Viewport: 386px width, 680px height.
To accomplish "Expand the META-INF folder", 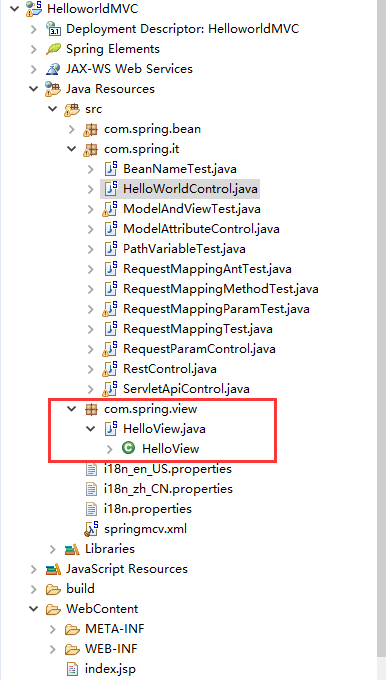I will coord(52,629).
